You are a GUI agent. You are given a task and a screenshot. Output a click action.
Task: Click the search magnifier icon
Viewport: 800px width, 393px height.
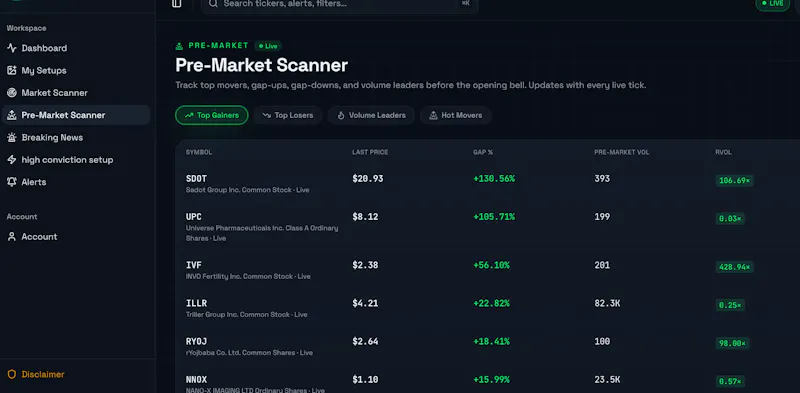click(213, 4)
